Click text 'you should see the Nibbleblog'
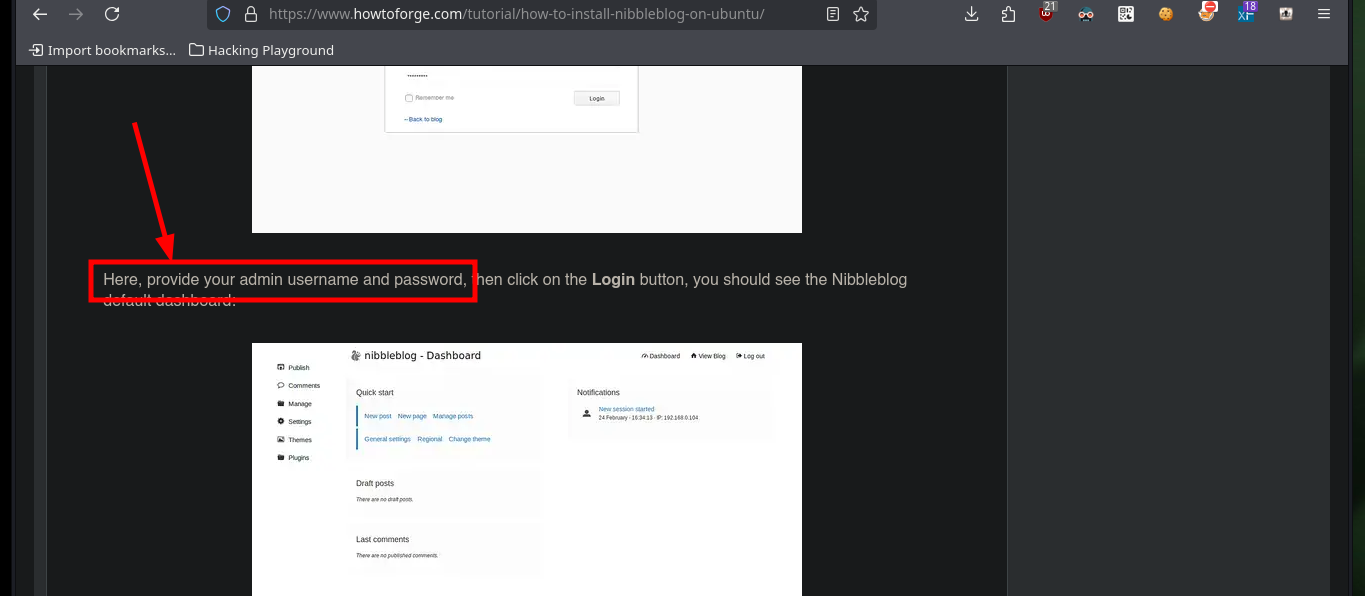Screen dimensions: 1365x596 (x=800, y=280)
